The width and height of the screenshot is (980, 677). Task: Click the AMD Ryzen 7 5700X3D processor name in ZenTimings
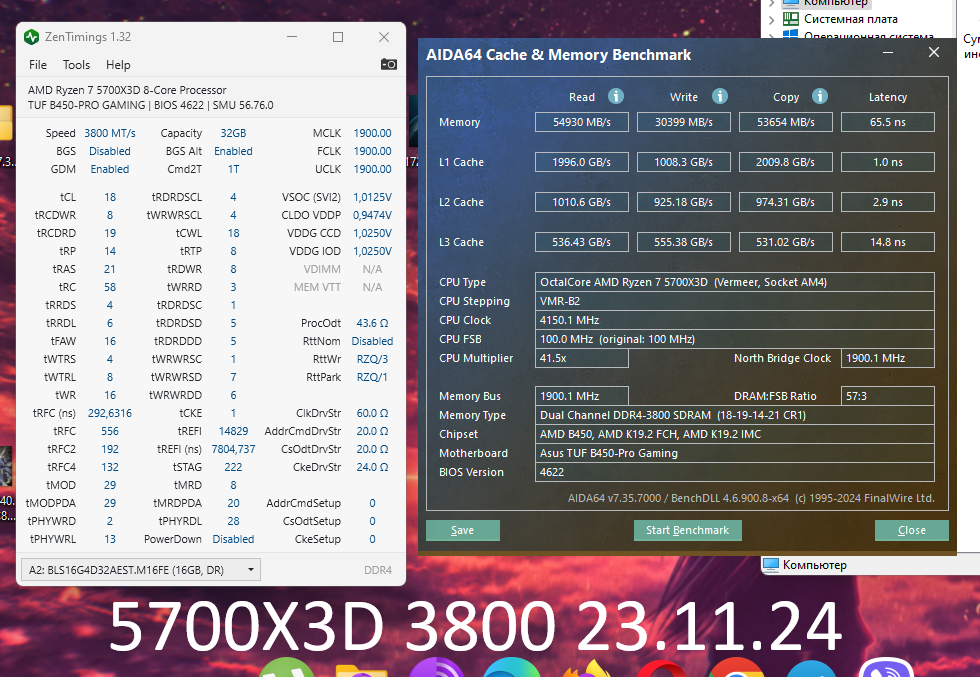coord(127,90)
